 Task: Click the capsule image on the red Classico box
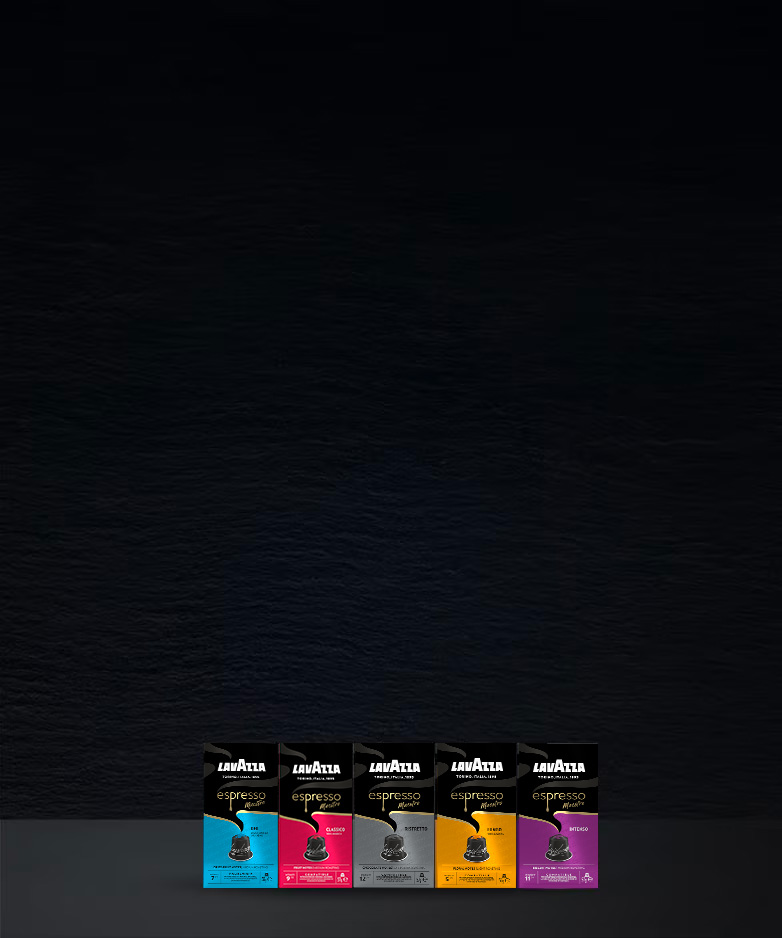(315, 847)
